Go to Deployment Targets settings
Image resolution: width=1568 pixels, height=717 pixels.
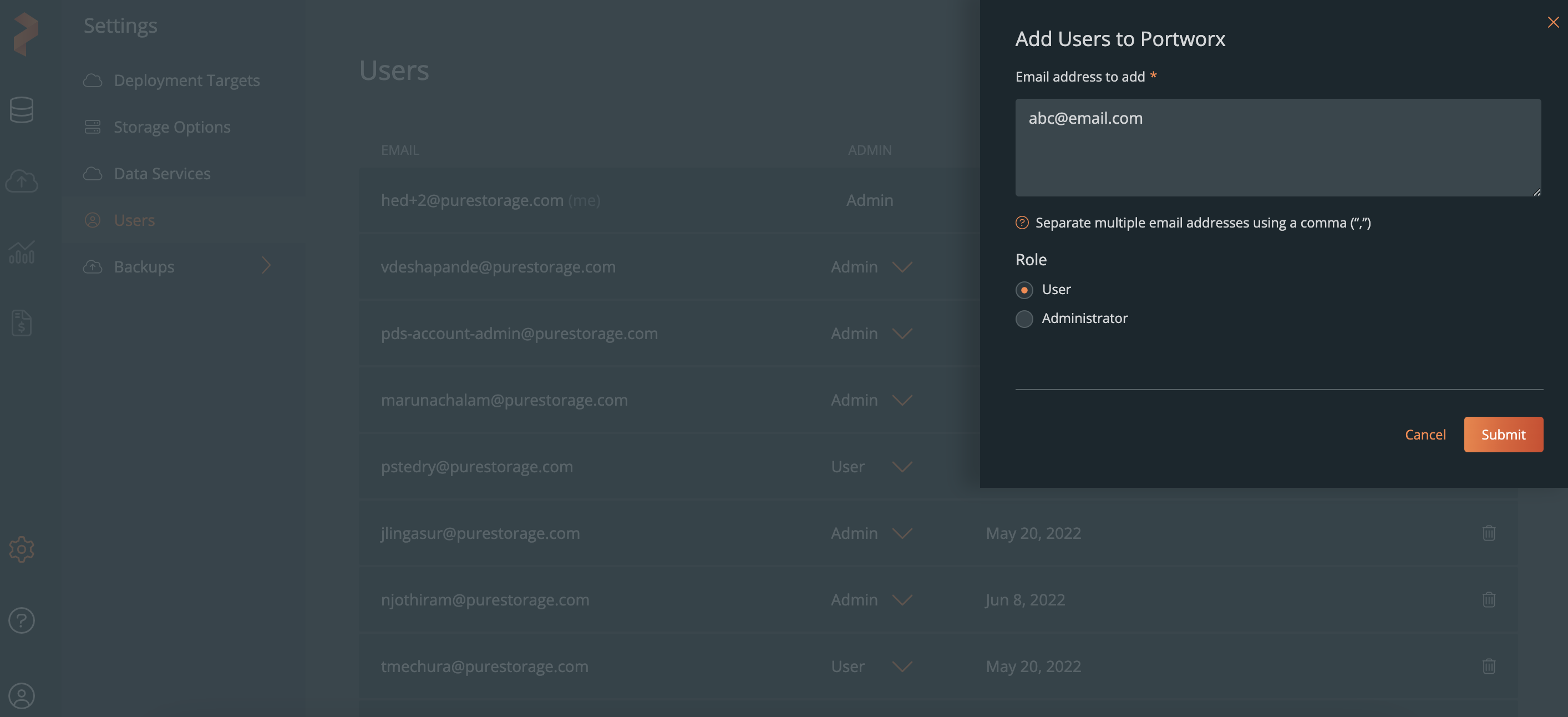pos(186,80)
